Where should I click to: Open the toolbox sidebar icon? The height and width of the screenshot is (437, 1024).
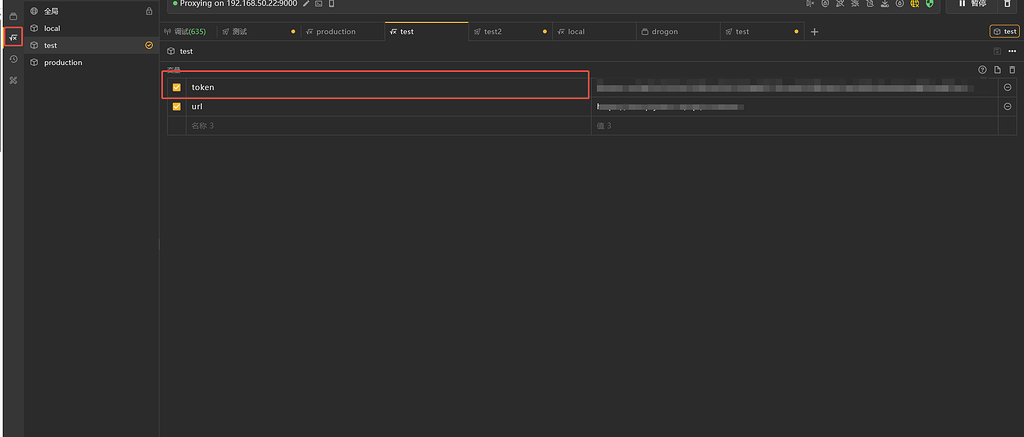pos(13,80)
